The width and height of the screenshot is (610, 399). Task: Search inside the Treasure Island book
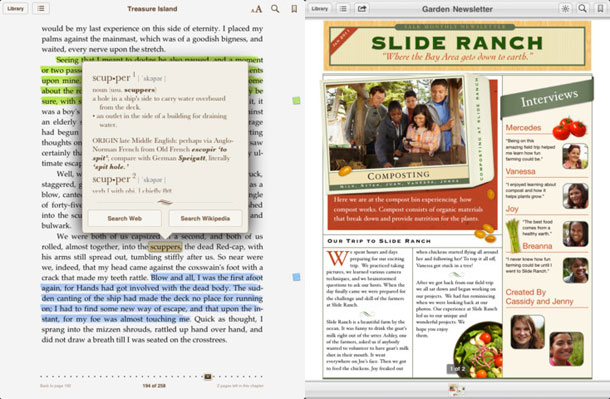[275, 9]
